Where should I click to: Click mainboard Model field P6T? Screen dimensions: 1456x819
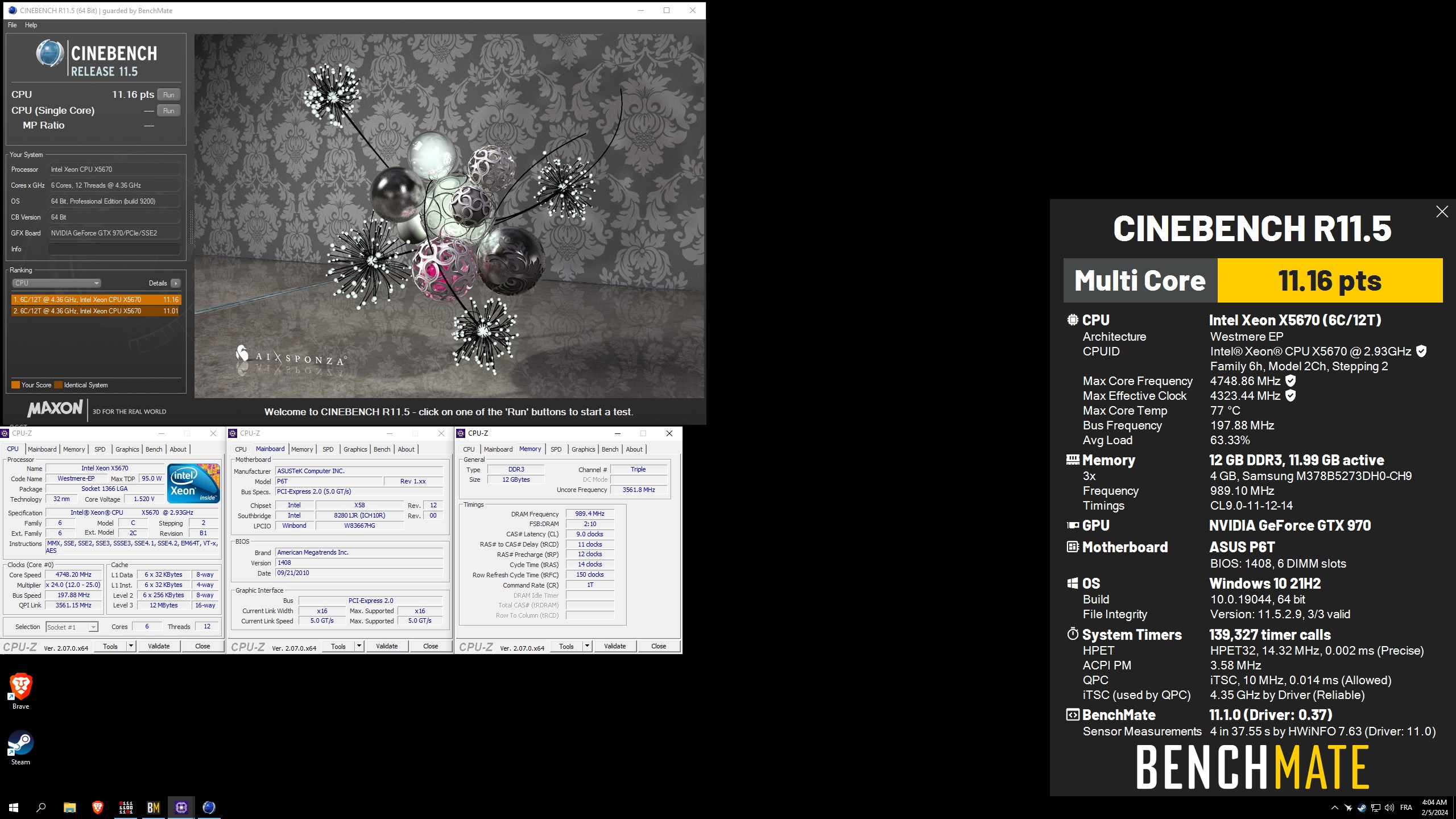(x=328, y=481)
